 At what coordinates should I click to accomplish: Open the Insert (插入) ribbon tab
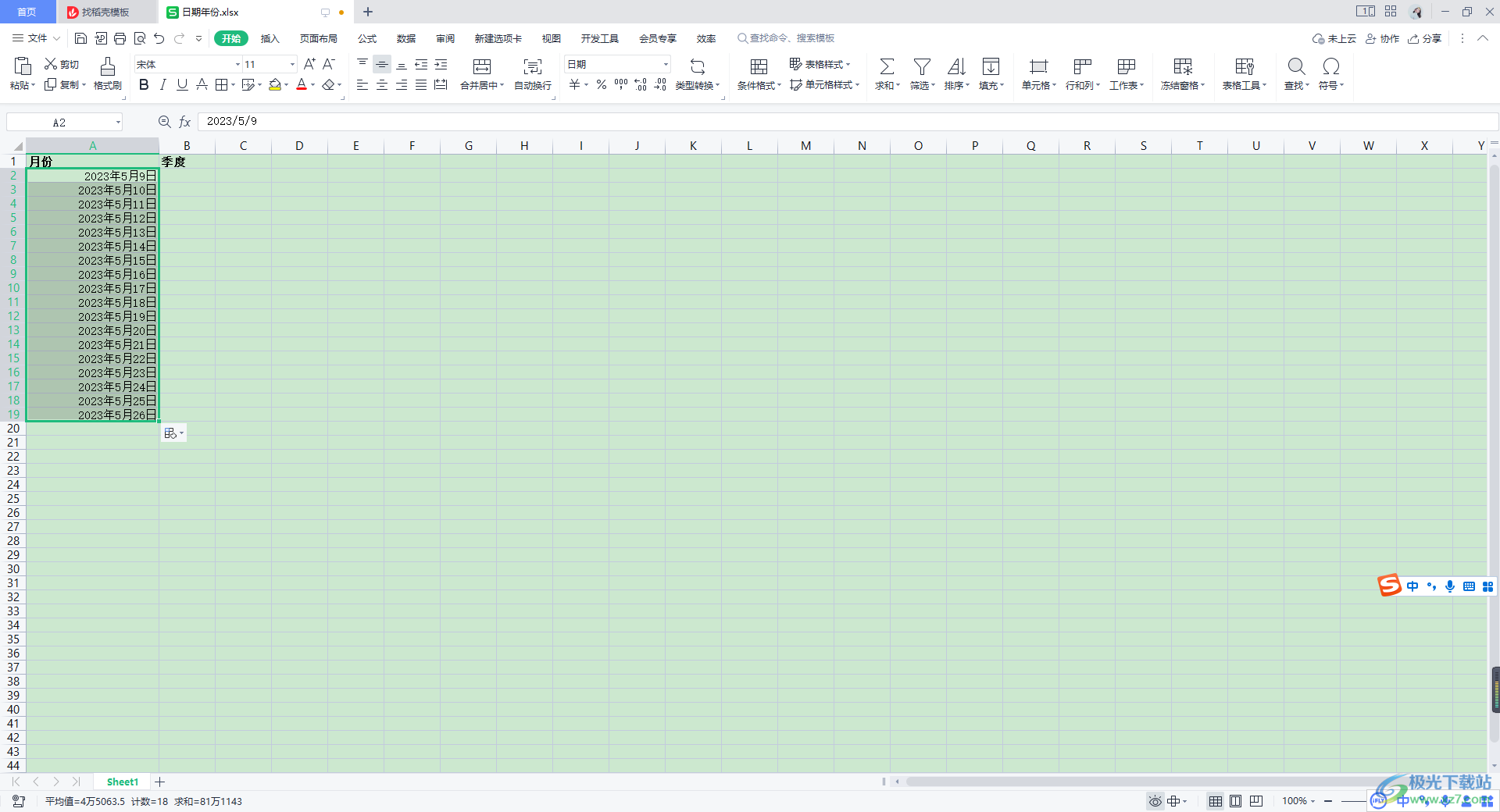coord(270,38)
